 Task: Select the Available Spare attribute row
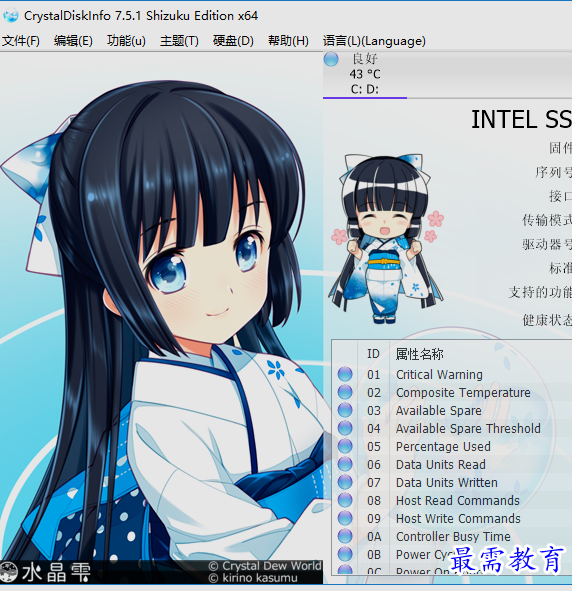pyautogui.click(x=452, y=410)
